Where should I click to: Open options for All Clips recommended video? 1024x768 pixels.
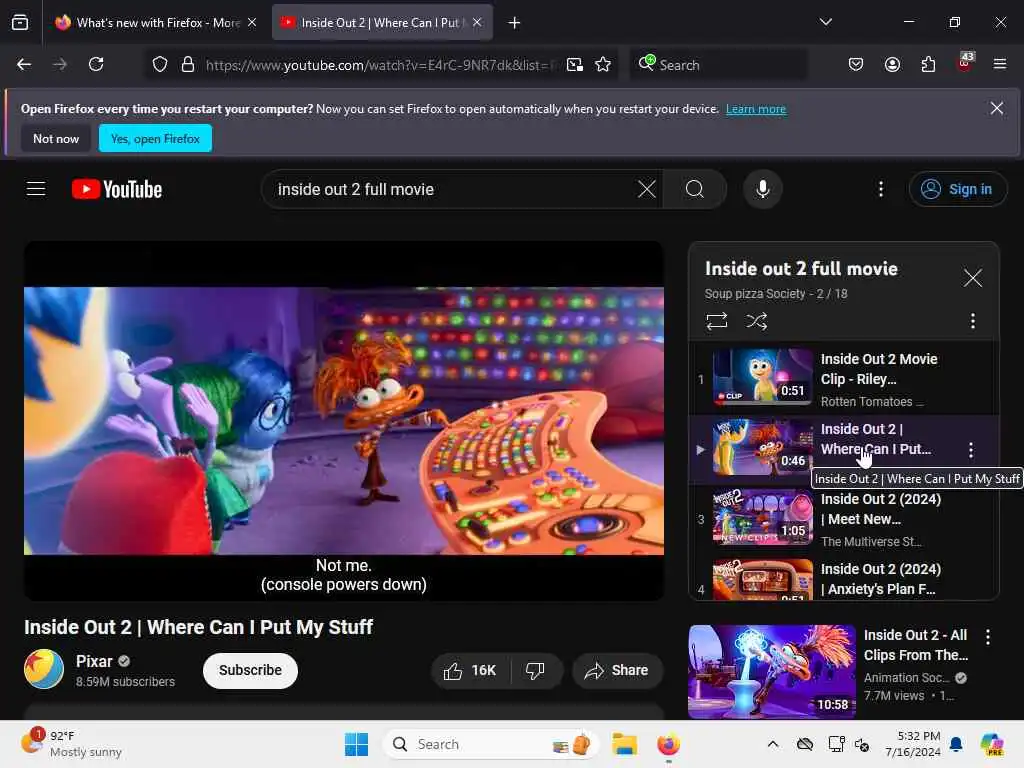(987, 637)
